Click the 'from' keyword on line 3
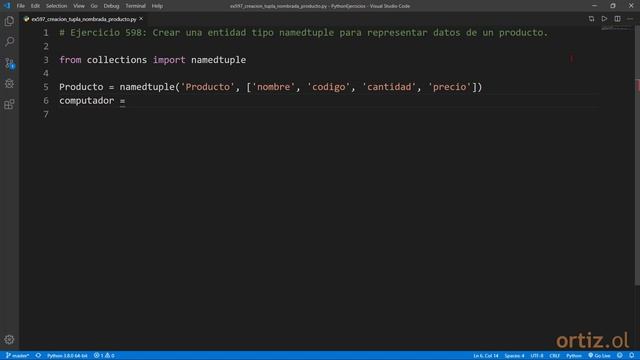Screen dimensions: 640x360 70,60
